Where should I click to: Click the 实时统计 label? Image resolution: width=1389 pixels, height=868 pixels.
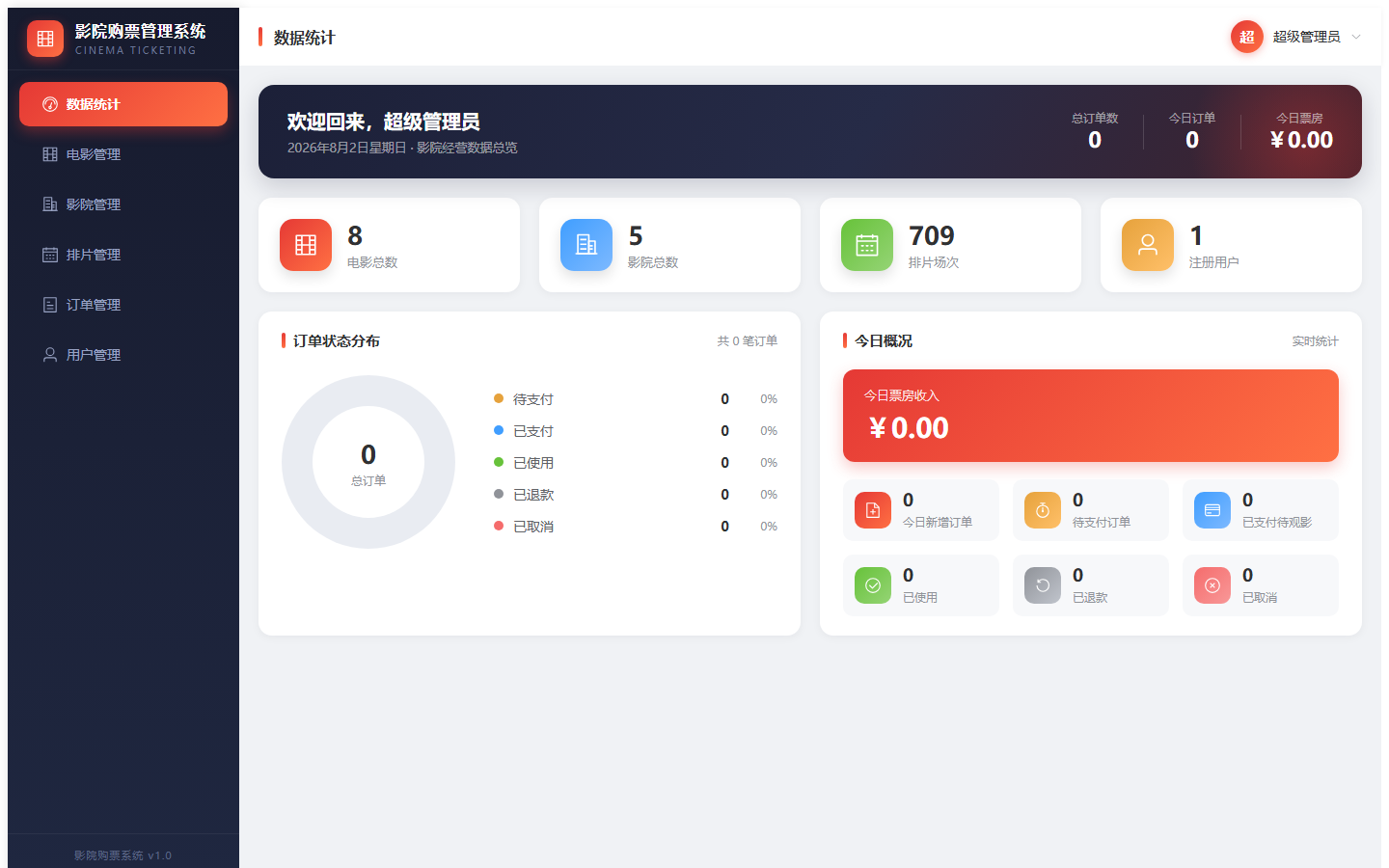coord(1316,340)
